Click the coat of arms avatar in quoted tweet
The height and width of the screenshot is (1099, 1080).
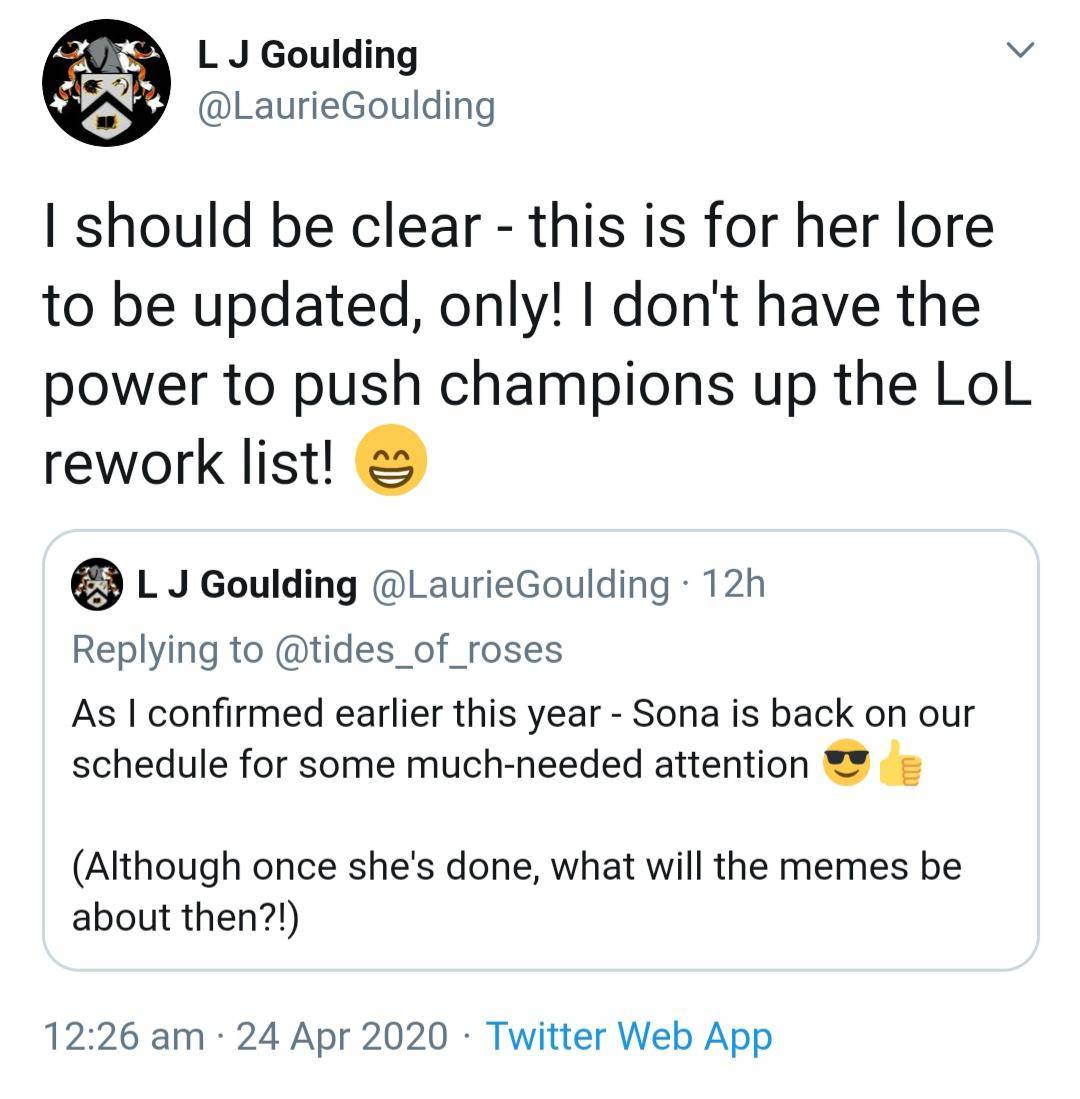coord(95,586)
